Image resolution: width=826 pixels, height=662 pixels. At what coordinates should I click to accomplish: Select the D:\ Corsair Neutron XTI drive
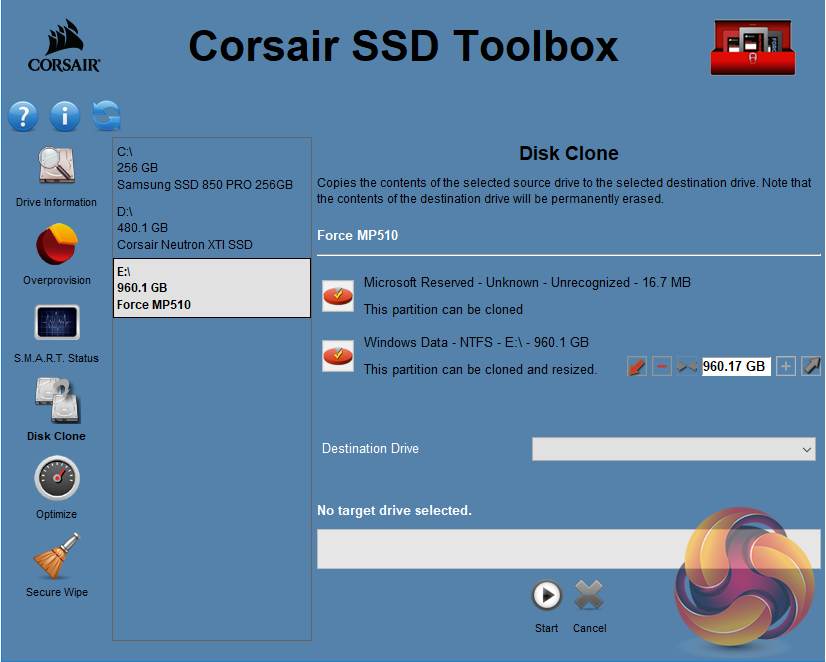tap(212, 228)
